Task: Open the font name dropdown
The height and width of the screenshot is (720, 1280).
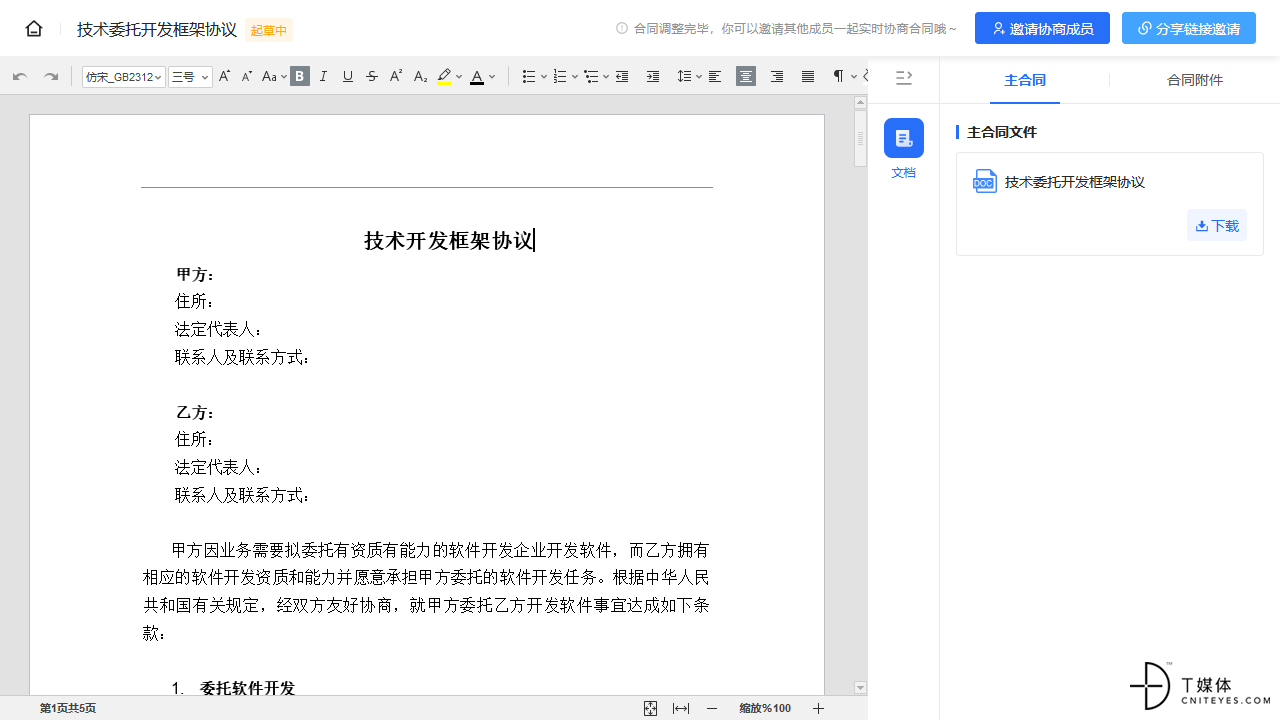Action: coord(124,76)
